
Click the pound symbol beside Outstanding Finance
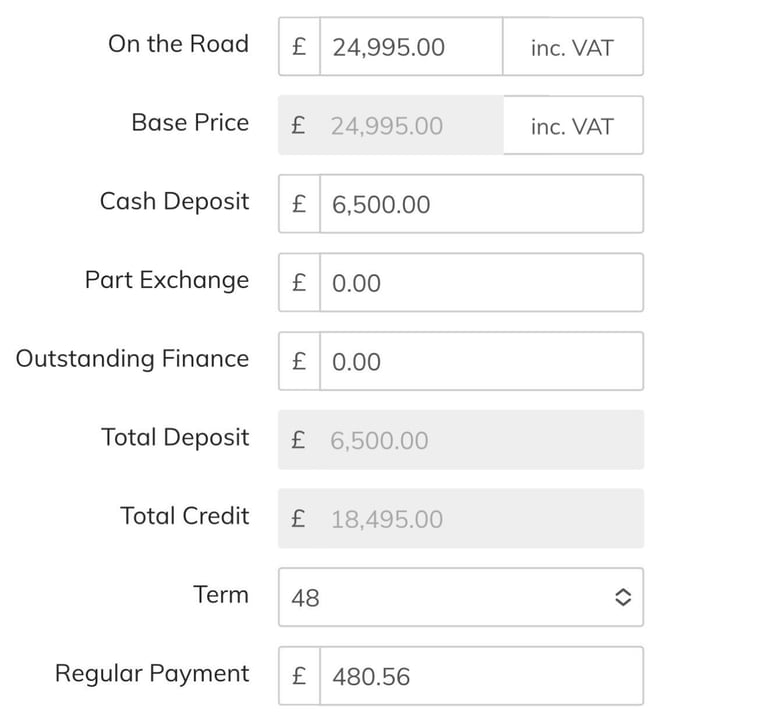pyautogui.click(x=299, y=362)
